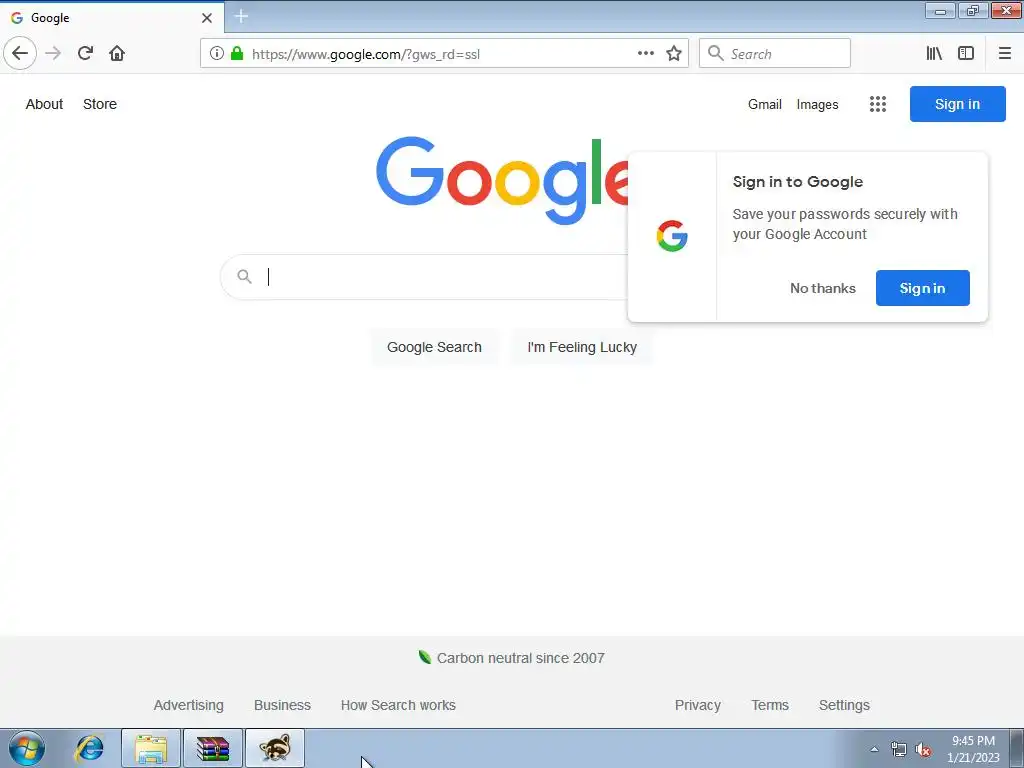Open Google Images link
The width and height of the screenshot is (1024, 768).
817,104
